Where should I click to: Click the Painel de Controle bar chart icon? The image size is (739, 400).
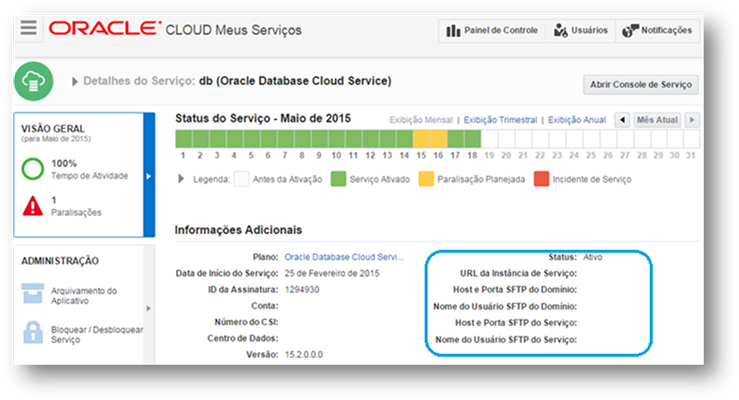(x=453, y=31)
